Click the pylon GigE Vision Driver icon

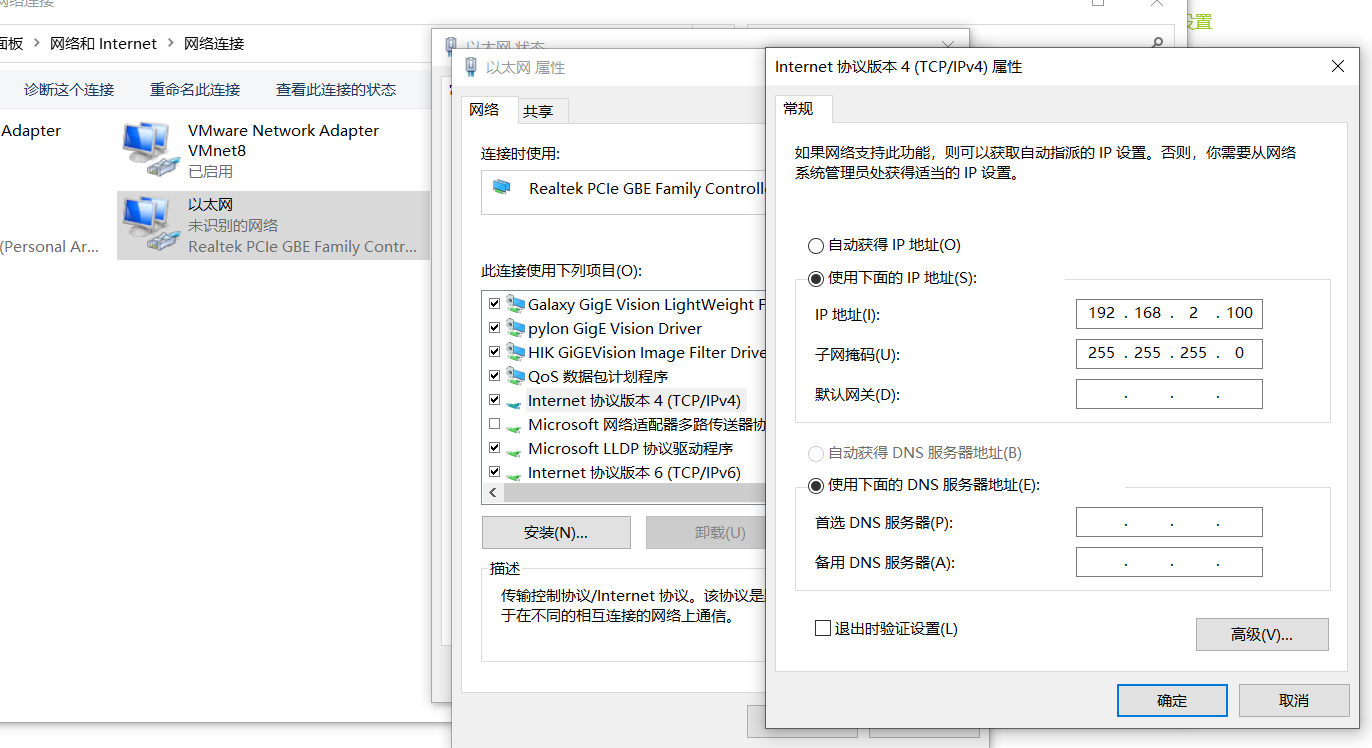coord(515,328)
